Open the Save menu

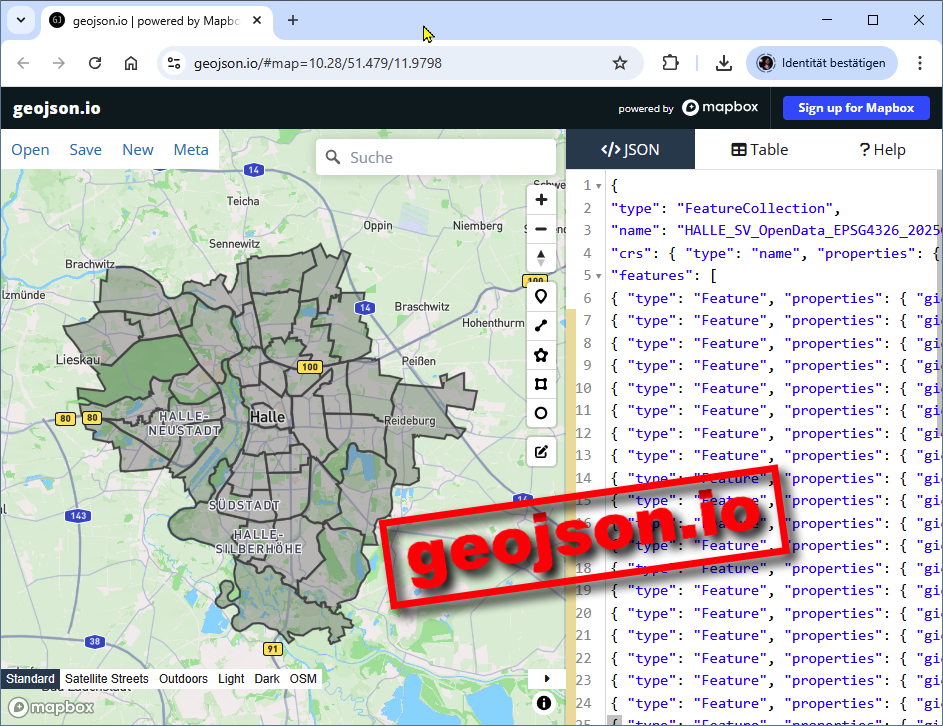85,150
